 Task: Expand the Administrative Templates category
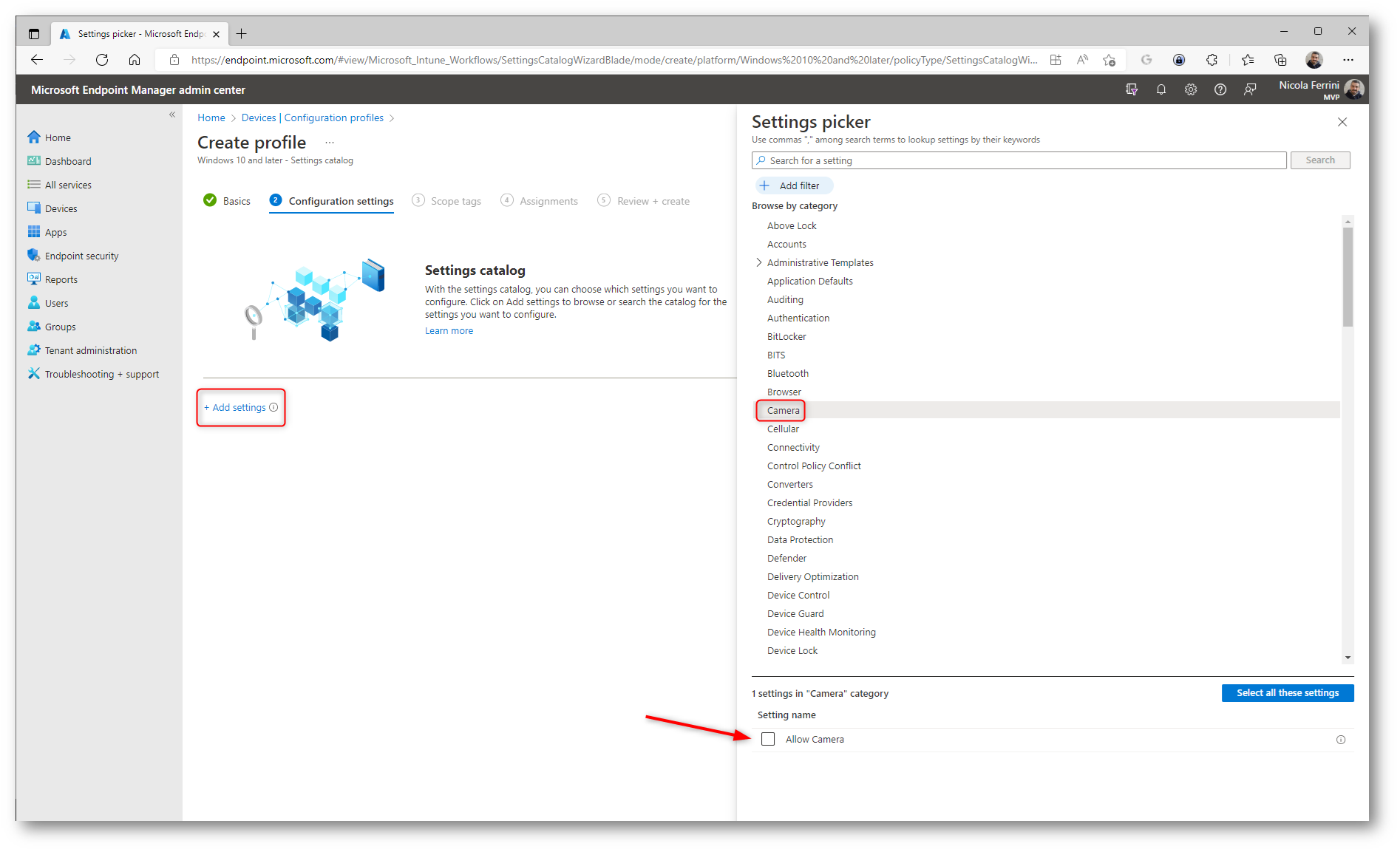(x=758, y=262)
